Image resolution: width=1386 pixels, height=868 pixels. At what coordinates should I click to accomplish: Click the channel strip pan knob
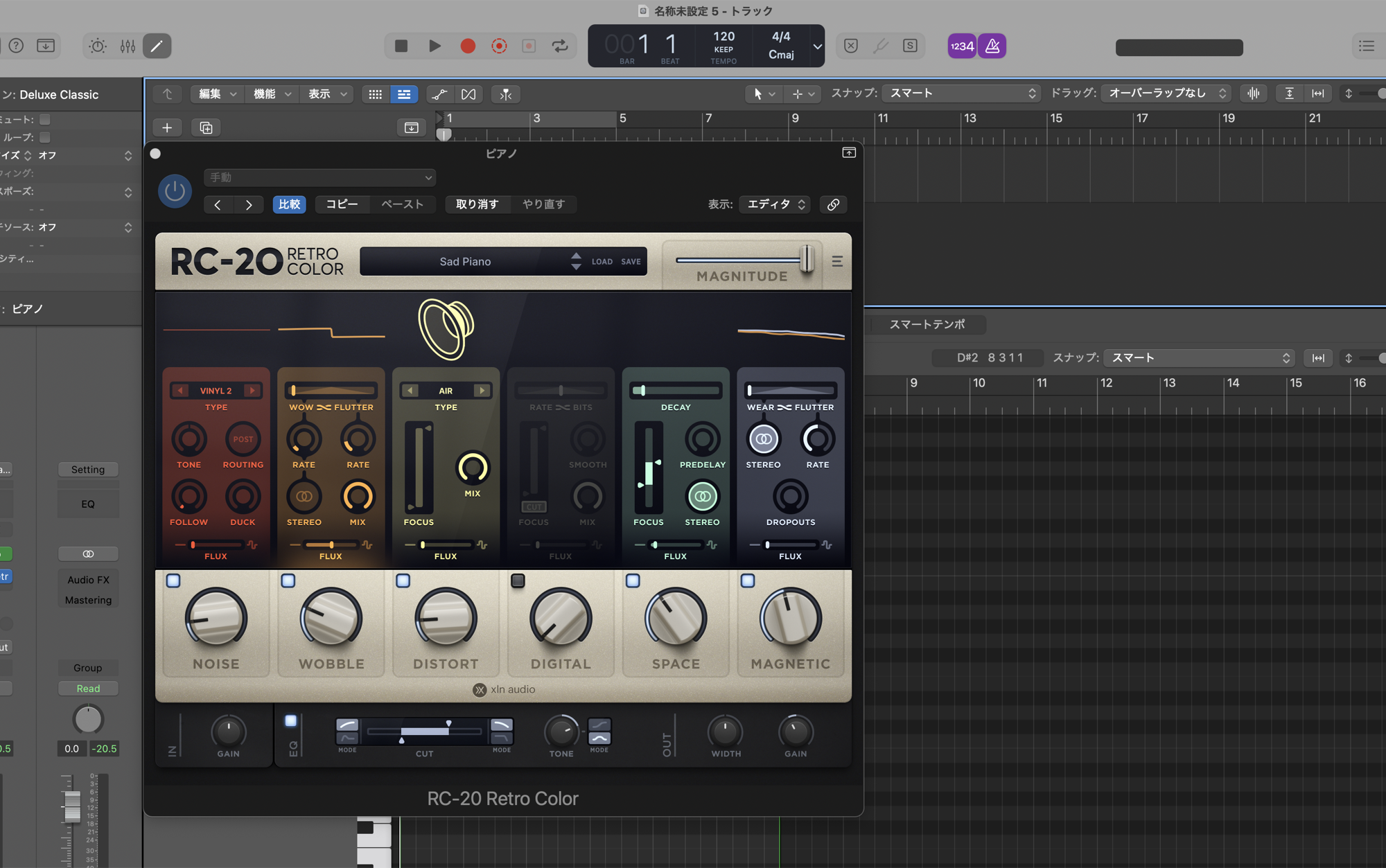coord(88,719)
